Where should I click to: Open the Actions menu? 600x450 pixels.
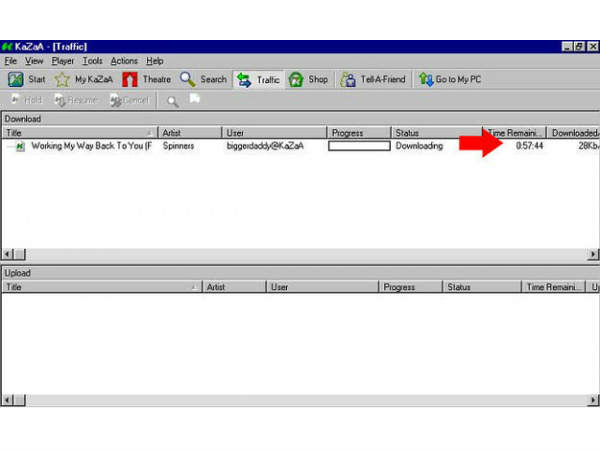point(124,61)
